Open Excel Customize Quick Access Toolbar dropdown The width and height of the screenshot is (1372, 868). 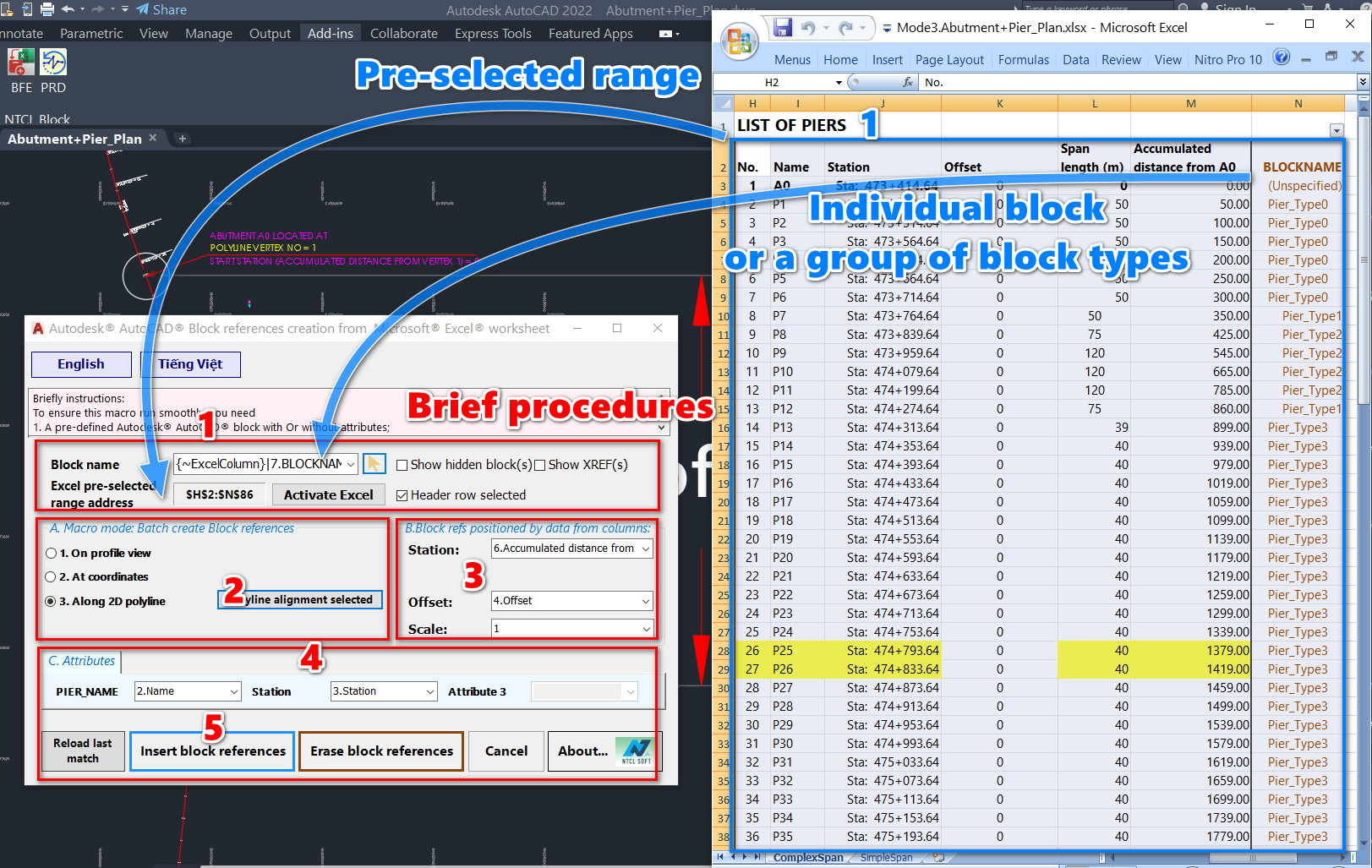[x=887, y=28]
